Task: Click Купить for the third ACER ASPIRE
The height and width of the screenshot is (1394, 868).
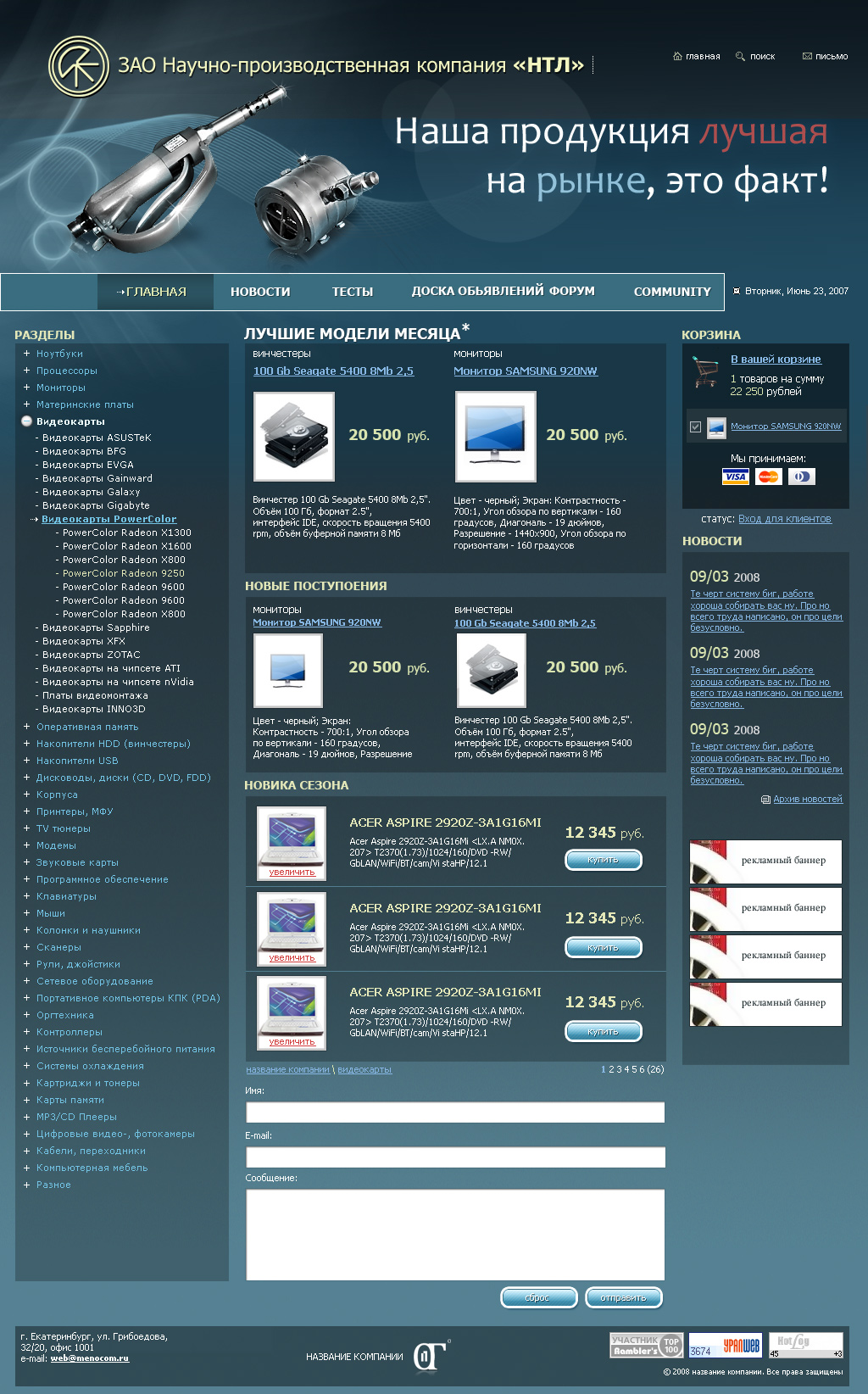Action: pyautogui.click(x=604, y=1031)
